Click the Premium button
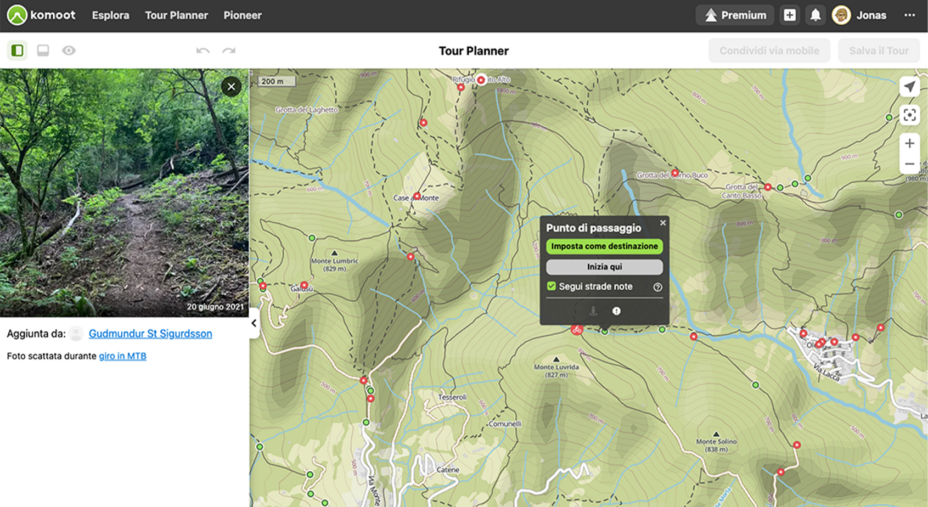Viewport: 928px width, 507px height. [735, 15]
